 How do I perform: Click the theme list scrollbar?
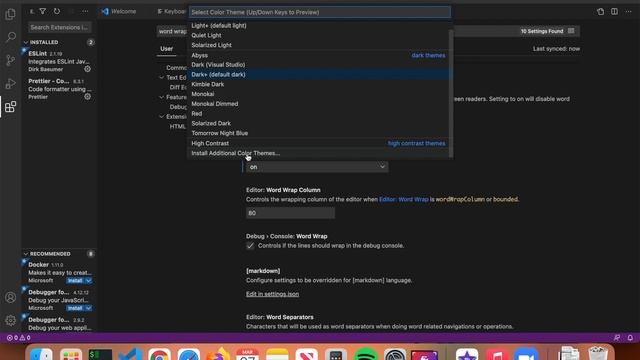pyautogui.click(x=451, y=93)
